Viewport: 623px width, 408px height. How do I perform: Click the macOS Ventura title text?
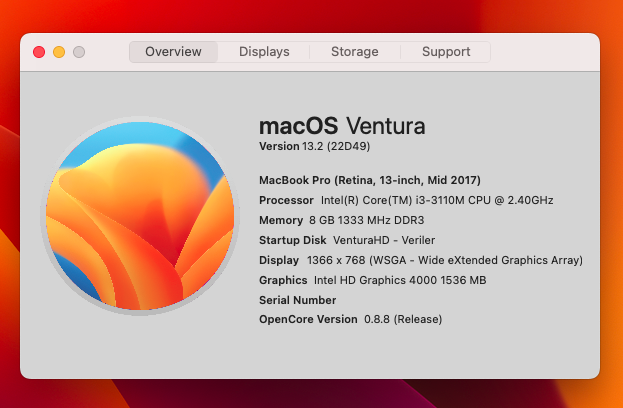point(342,126)
